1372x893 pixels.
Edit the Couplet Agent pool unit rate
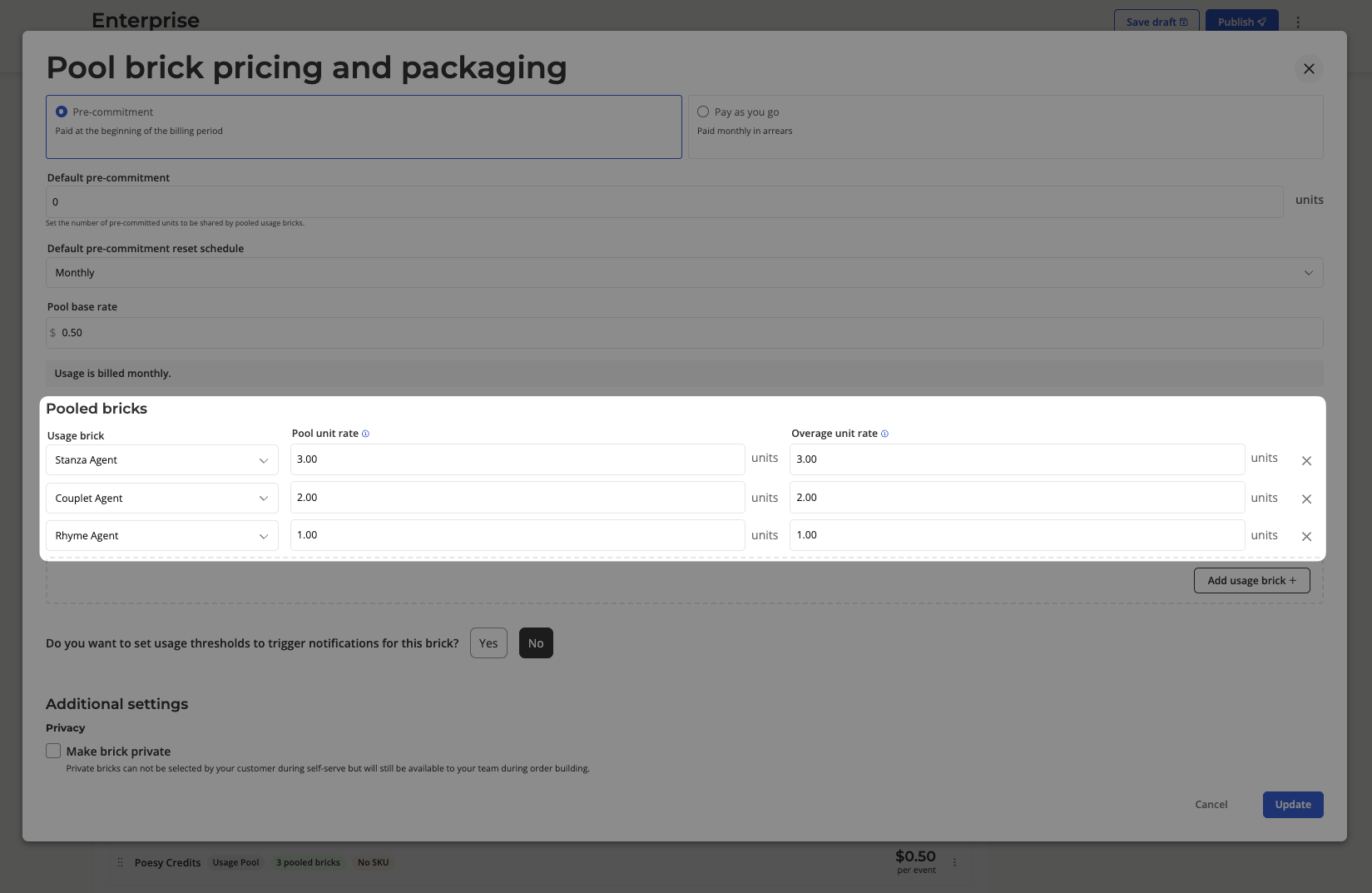[x=518, y=498]
